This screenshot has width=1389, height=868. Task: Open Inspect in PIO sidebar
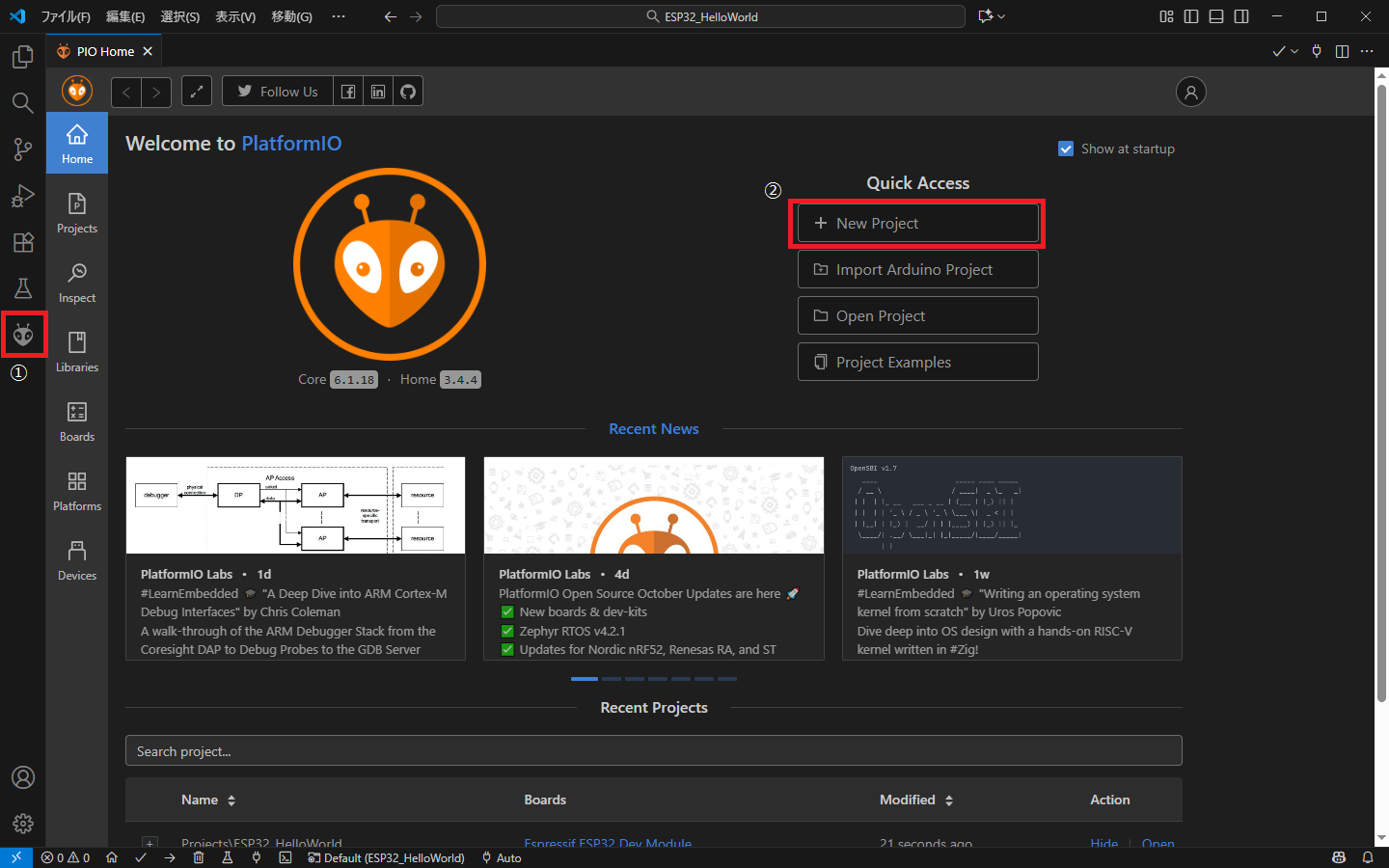[x=77, y=282]
